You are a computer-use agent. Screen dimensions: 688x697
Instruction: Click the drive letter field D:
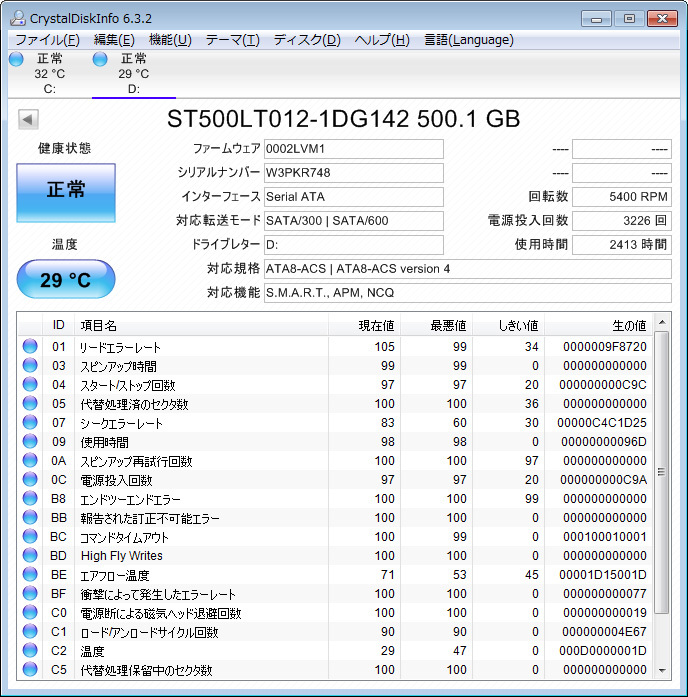[354, 245]
